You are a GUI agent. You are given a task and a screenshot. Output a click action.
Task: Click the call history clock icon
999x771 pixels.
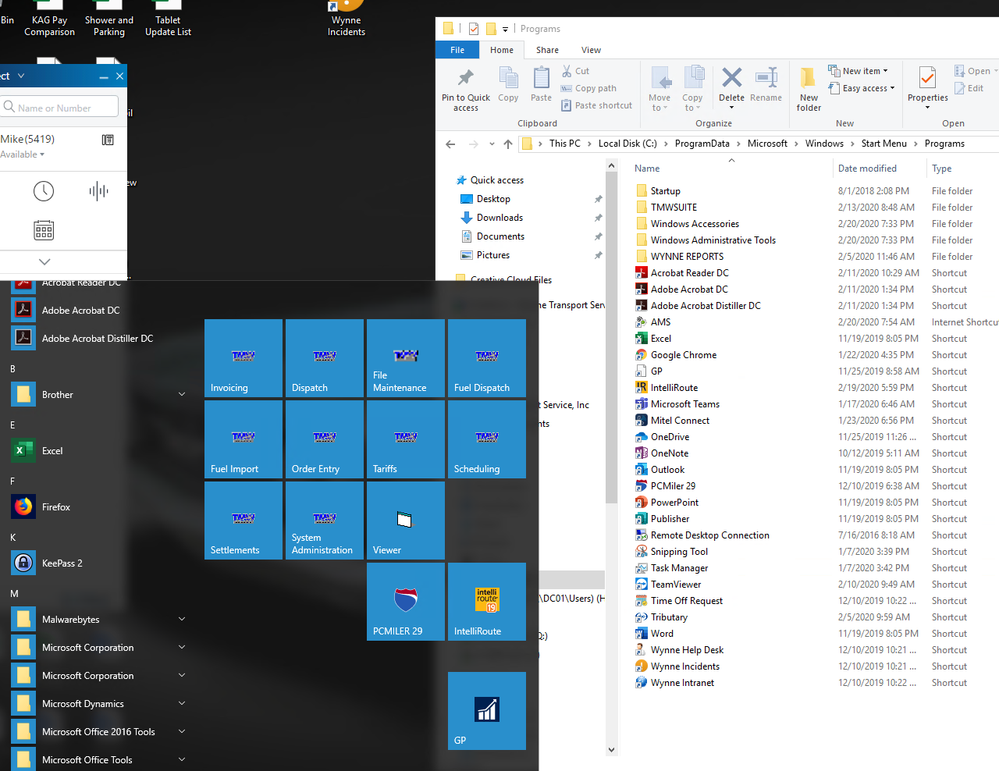43,191
